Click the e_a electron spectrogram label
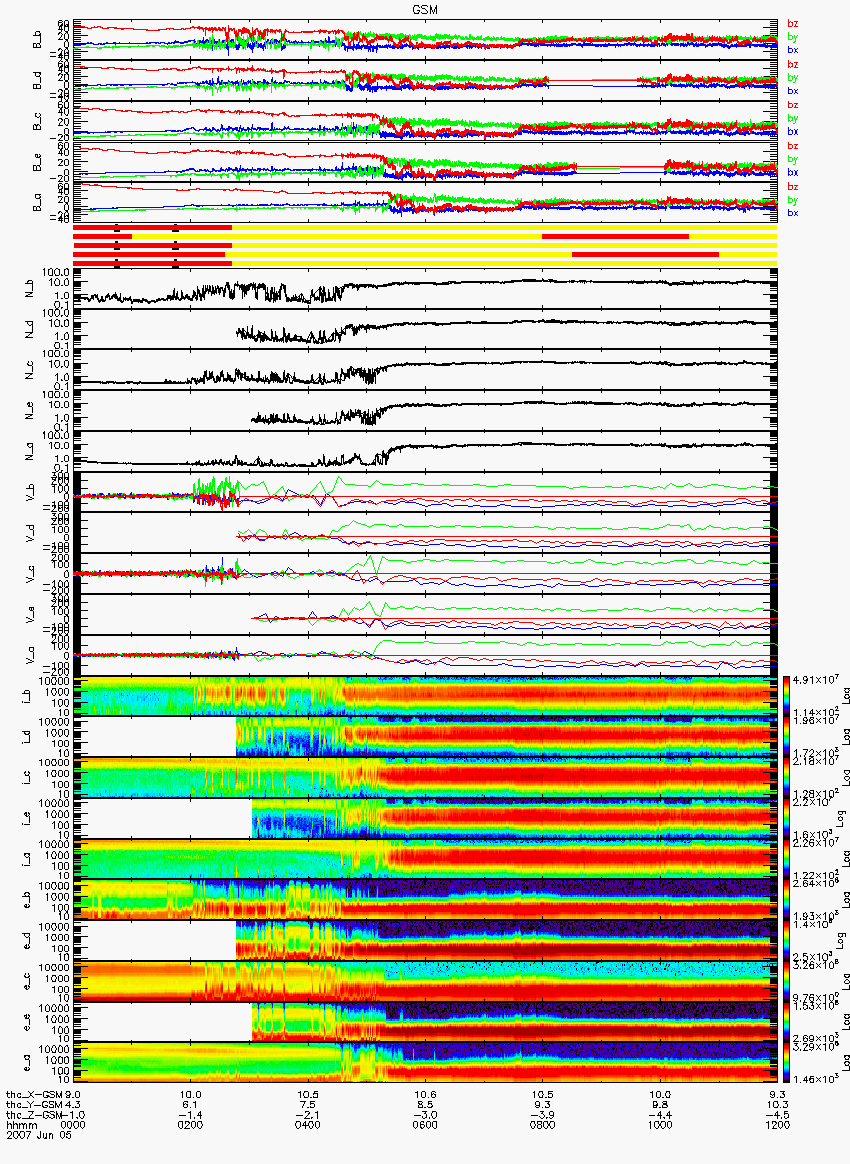 [27, 1063]
